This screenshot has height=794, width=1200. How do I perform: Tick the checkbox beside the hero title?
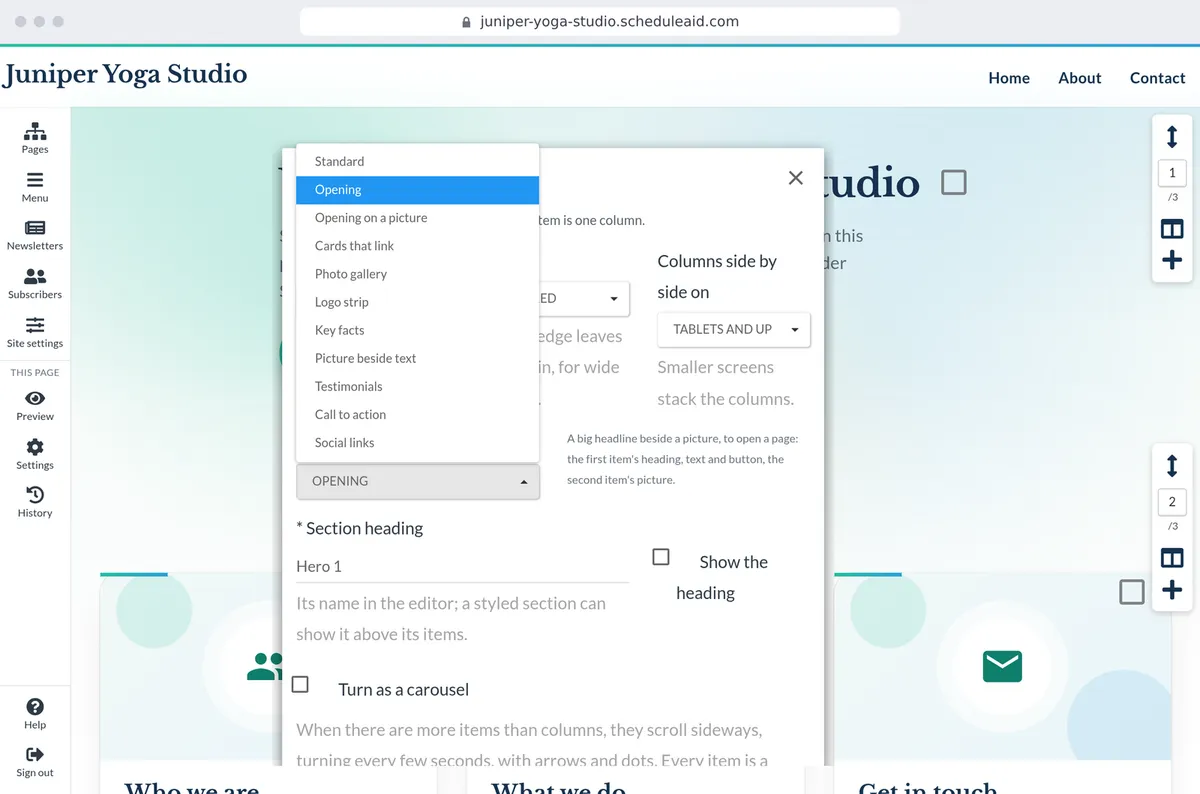click(954, 182)
